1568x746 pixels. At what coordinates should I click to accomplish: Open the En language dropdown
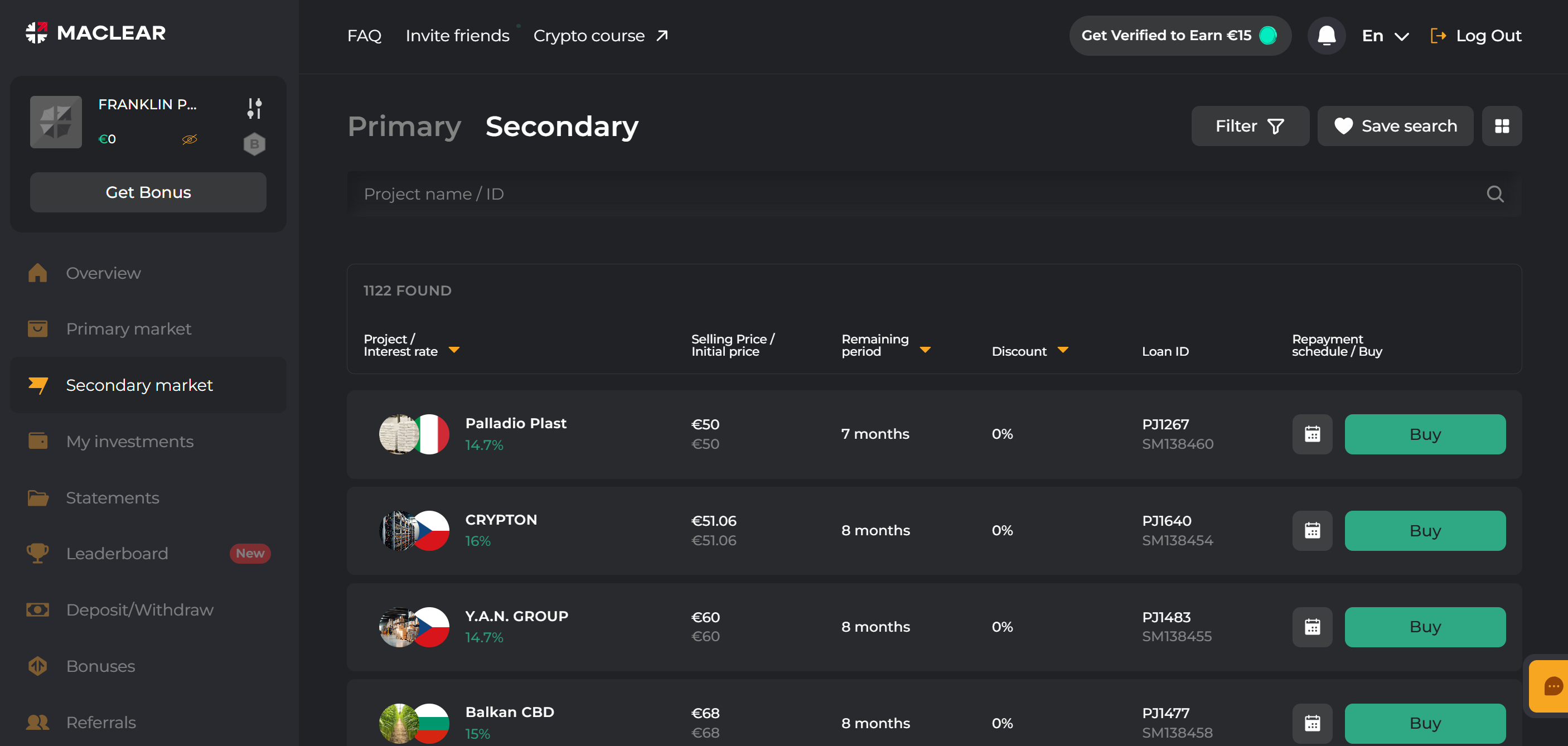click(x=1386, y=36)
